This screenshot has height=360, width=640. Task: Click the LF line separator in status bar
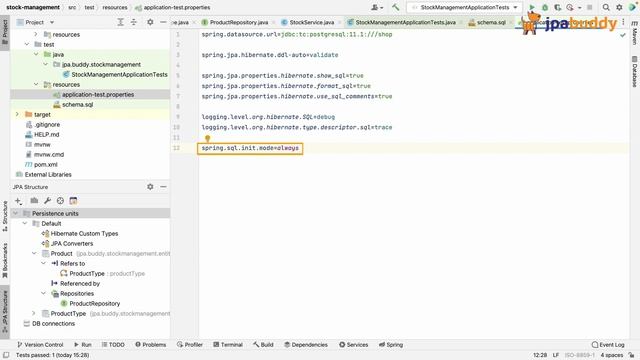[x=556, y=355]
